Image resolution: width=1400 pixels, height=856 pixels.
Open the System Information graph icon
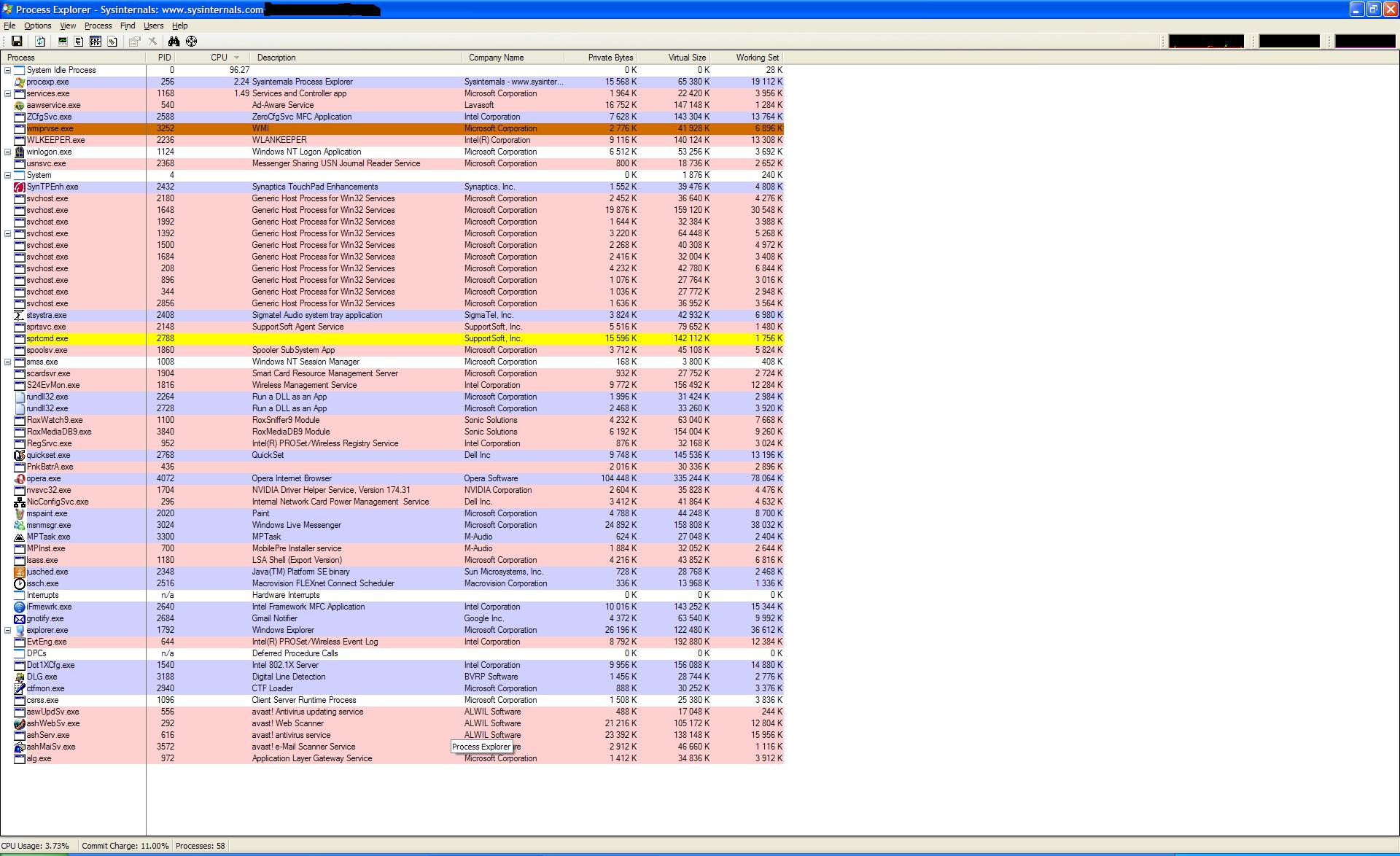(x=63, y=42)
